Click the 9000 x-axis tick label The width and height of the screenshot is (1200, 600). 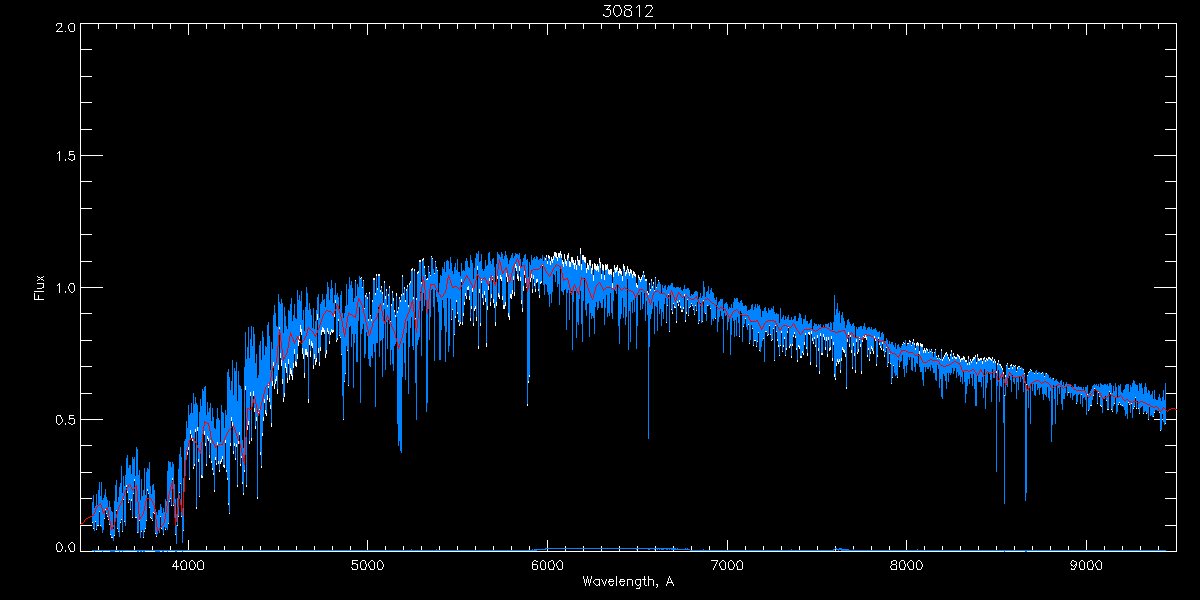click(1087, 564)
